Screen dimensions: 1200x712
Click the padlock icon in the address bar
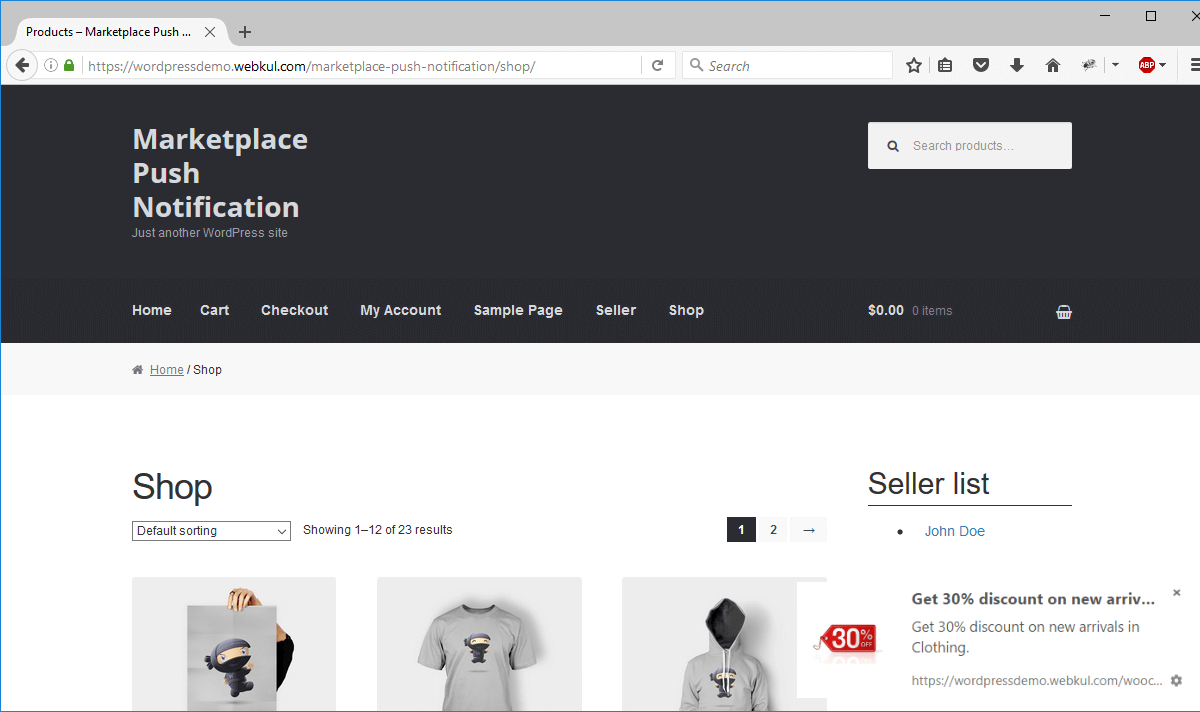click(68, 64)
